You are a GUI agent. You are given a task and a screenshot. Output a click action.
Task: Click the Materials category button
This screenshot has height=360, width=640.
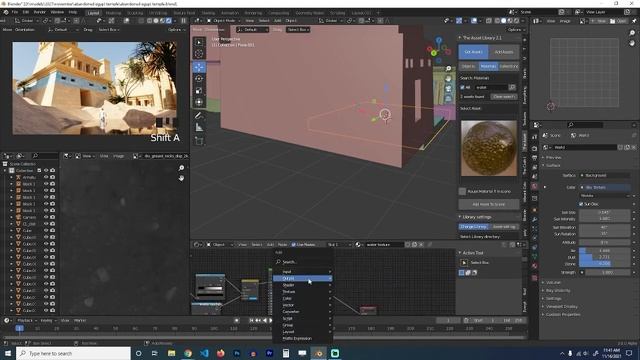click(x=488, y=66)
